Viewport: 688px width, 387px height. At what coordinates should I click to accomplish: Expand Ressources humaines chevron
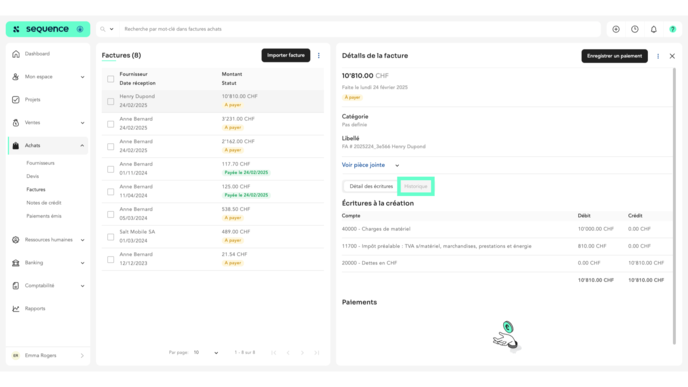82,240
